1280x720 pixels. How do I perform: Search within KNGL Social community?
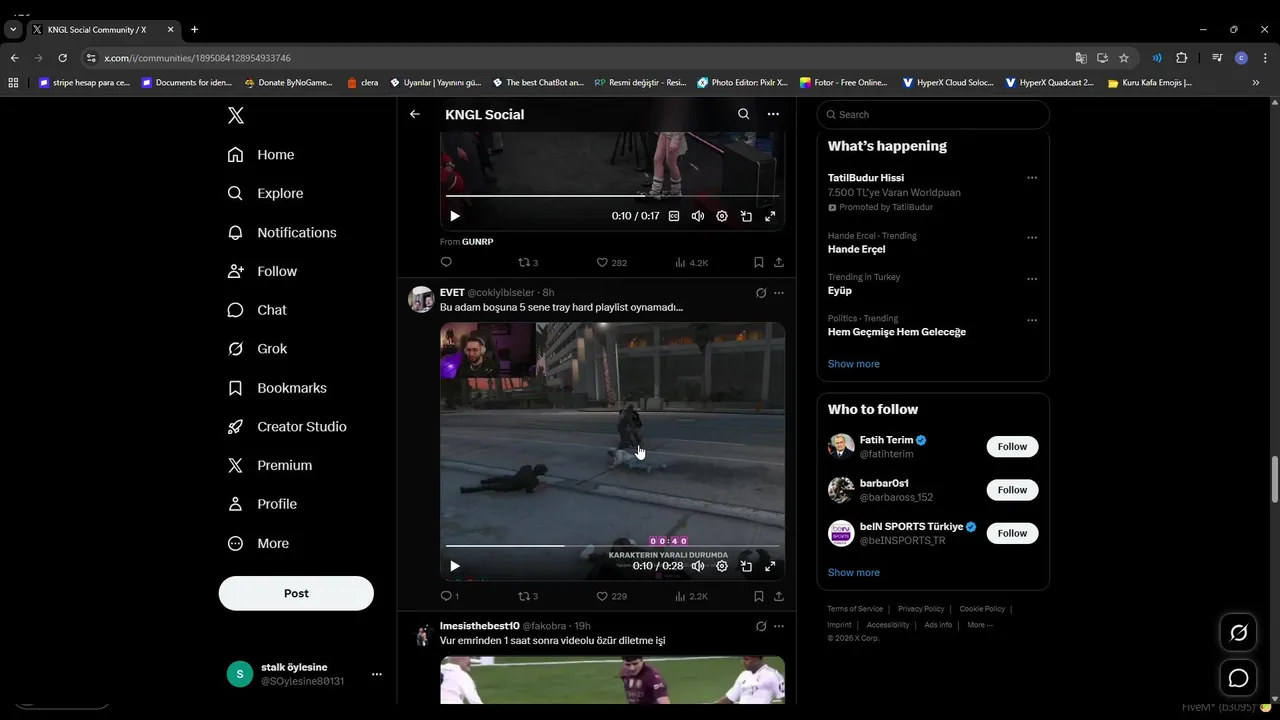click(744, 114)
